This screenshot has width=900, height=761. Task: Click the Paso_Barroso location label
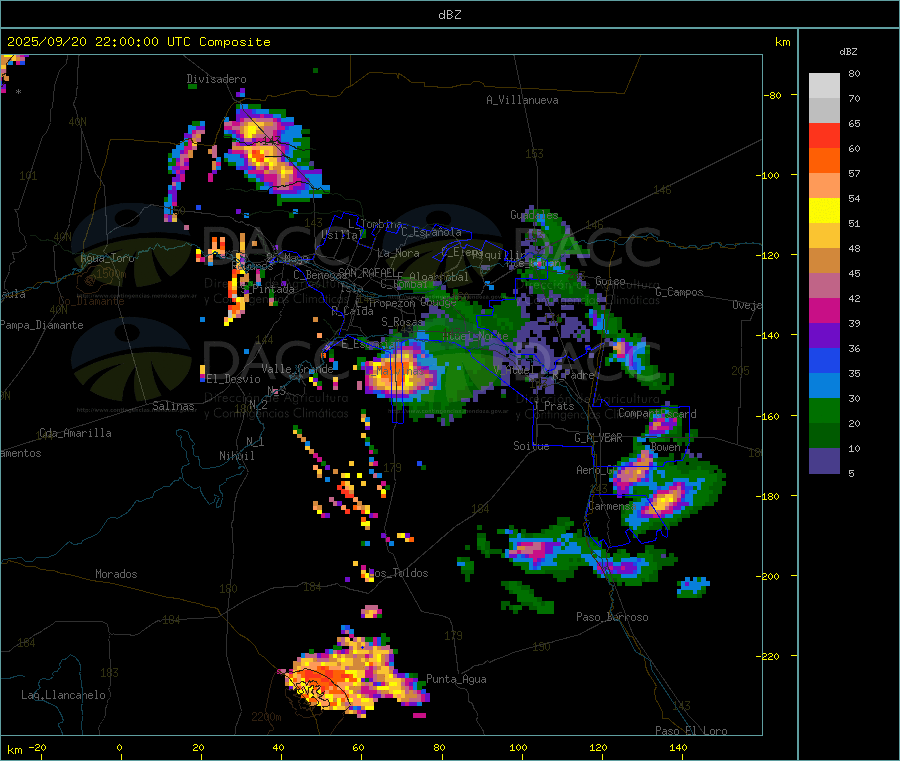pos(612,617)
